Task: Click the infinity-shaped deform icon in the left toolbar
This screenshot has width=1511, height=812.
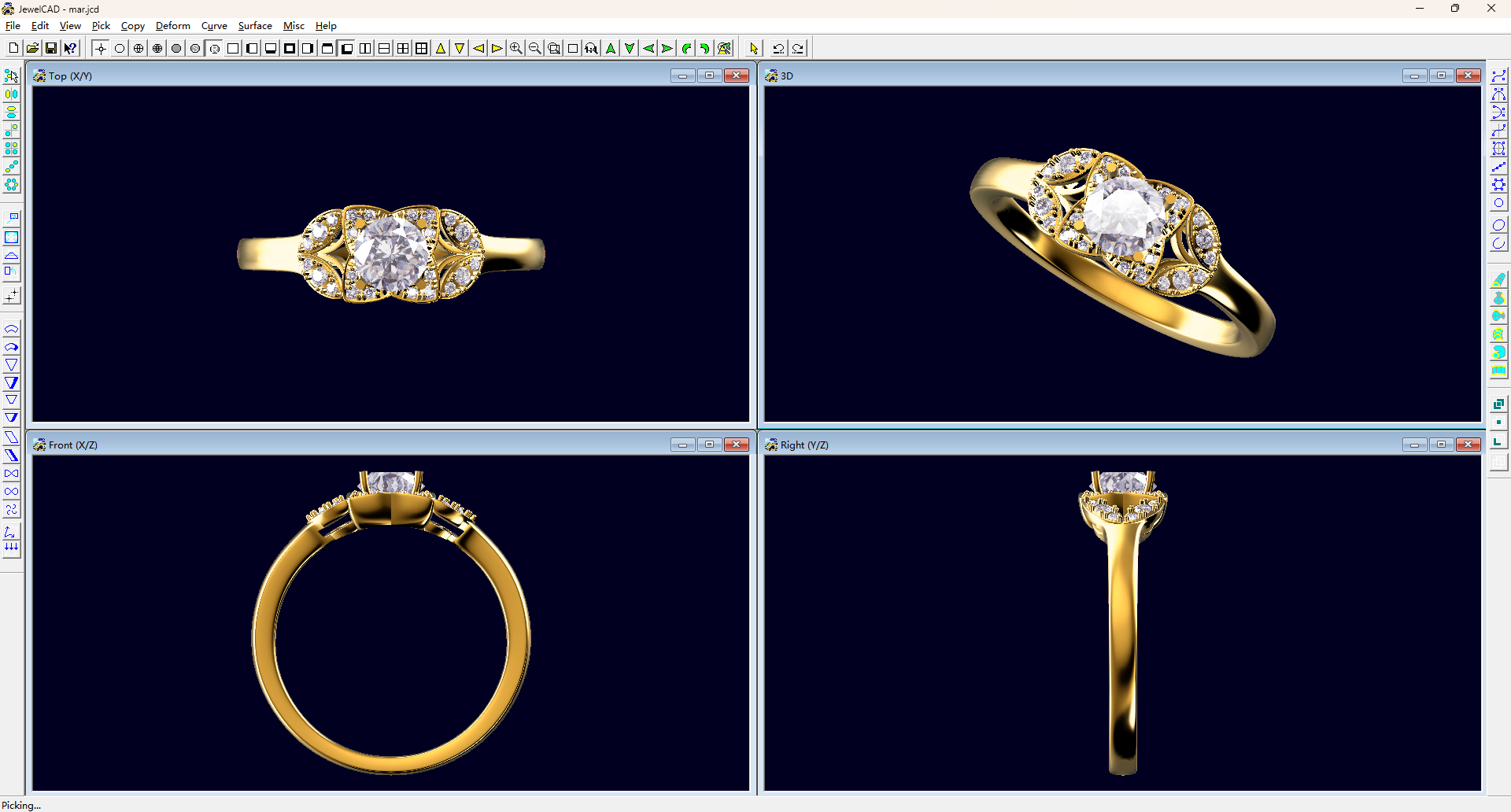Action: tap(11, 492)
